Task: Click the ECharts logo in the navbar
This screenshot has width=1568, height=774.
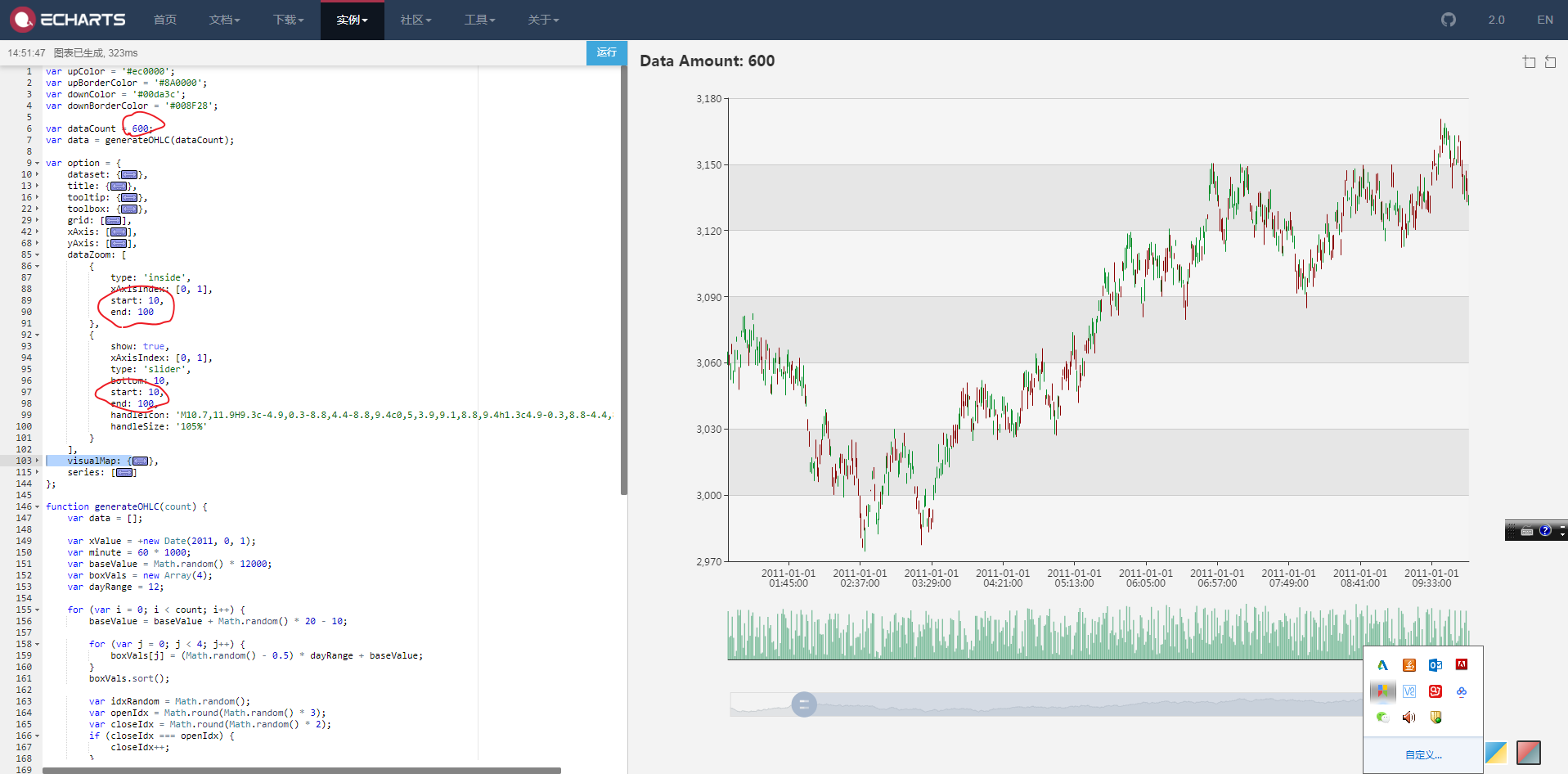Action: point(70,20)
